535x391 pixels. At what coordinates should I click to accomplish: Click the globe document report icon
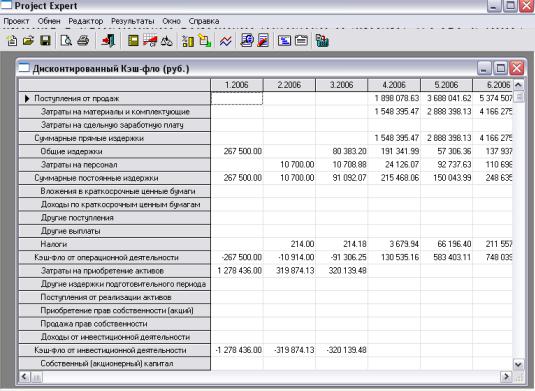click(247, 41)
